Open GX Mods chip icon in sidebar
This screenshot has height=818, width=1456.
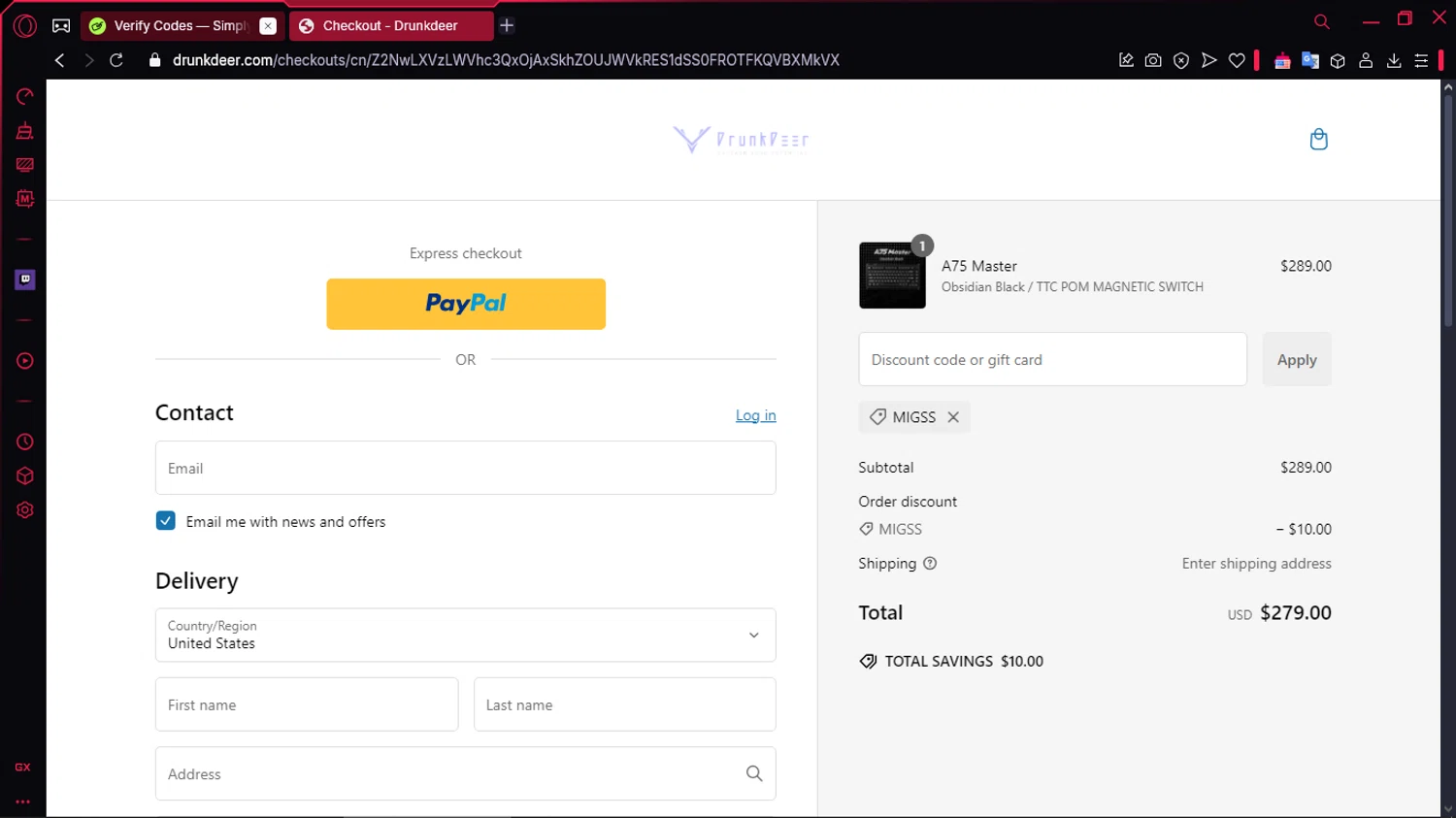pos(25,199)
